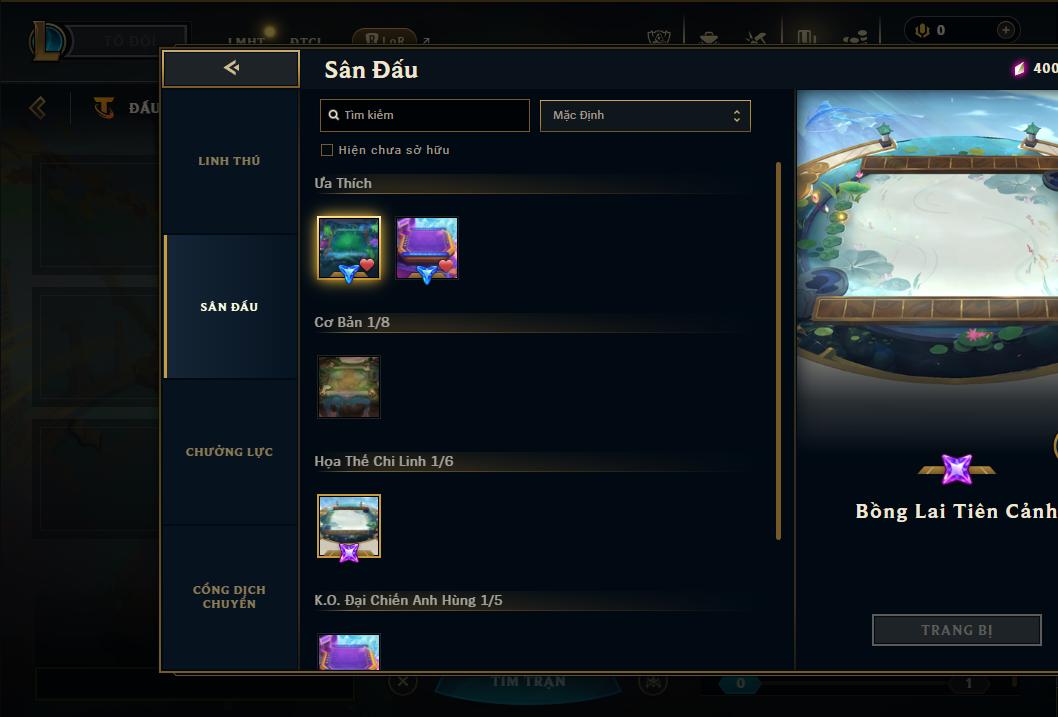Select the CỔNG DỊCH CHUYỂN tab
This screenshot has width=1058, height=717.
click(x=229, y=597)
